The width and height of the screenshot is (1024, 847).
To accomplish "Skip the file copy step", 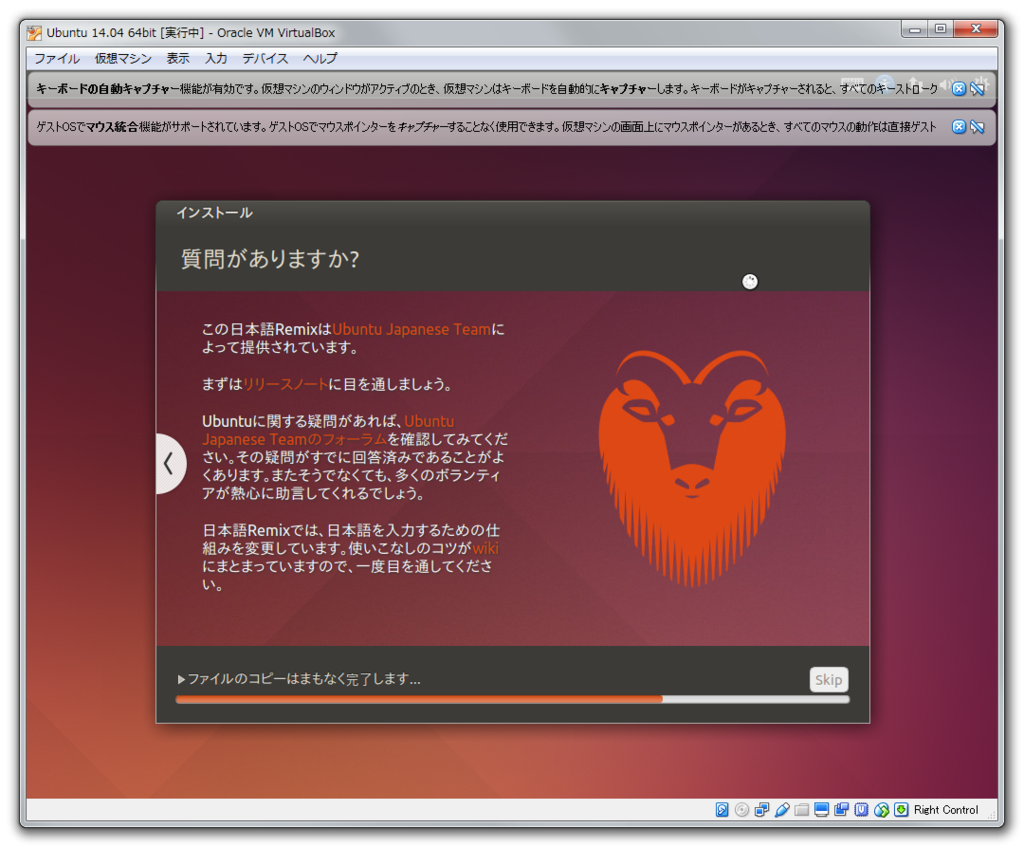I will pos(829,680).
